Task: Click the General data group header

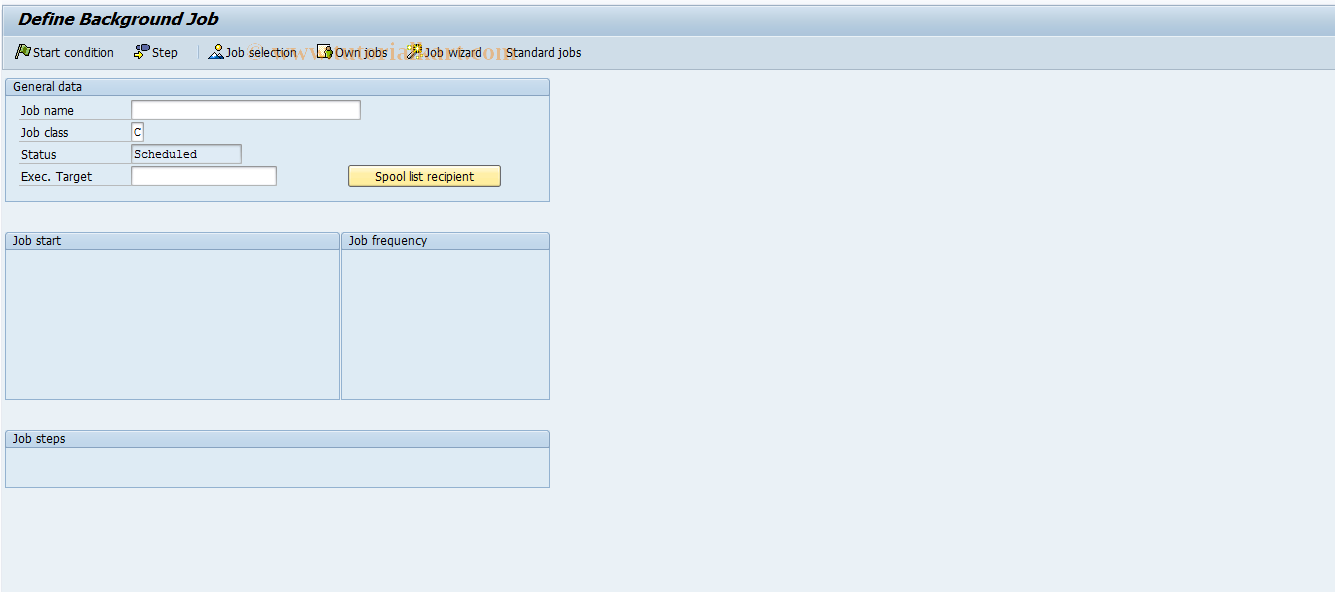Action: pos(277,87)
